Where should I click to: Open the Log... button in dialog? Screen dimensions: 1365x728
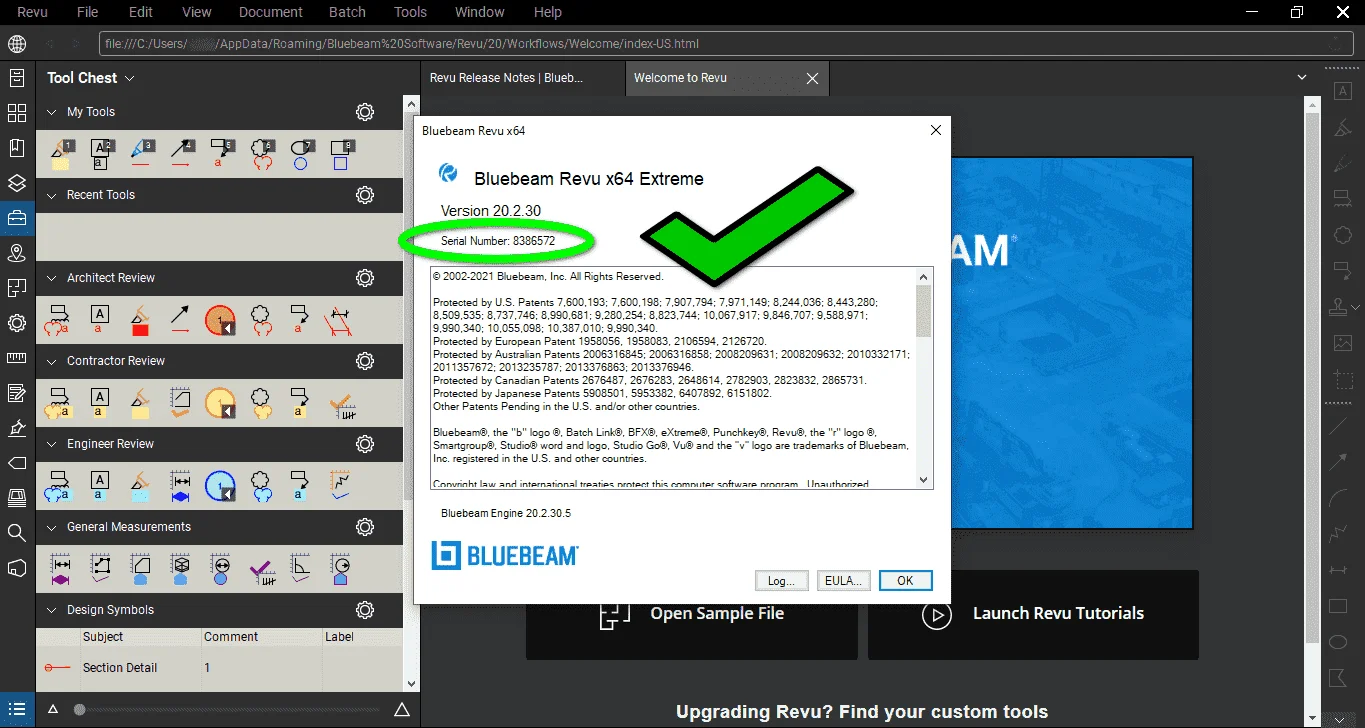tap(781, 581)
